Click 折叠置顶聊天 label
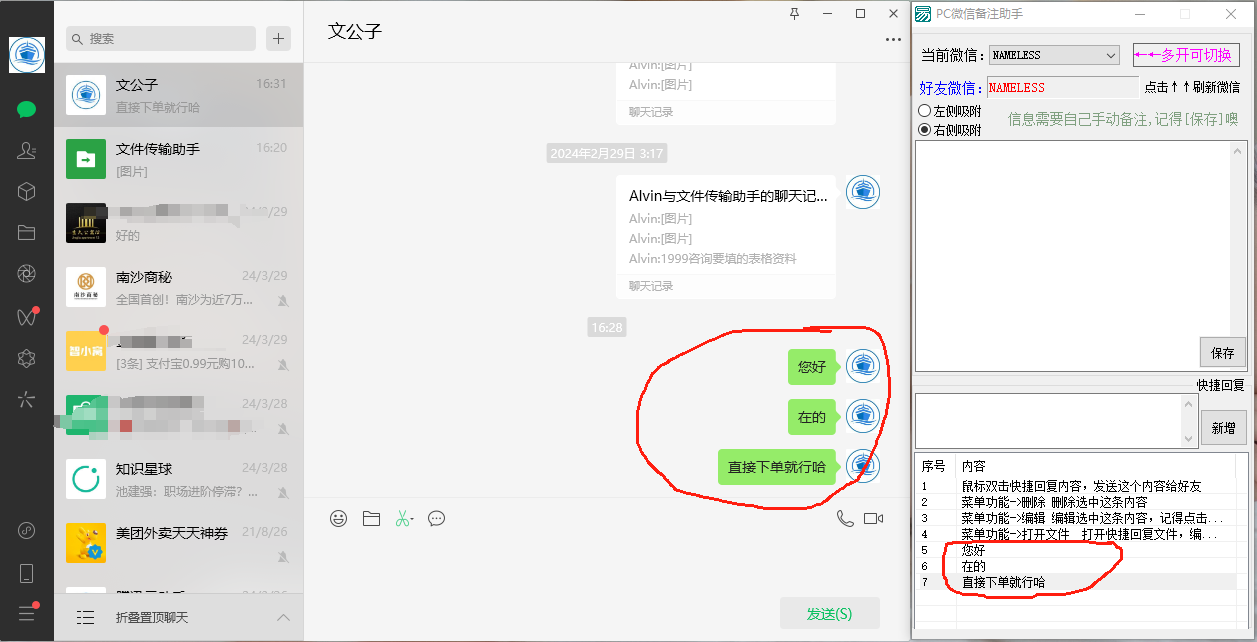This screenshot has width=1257, height=642. coord(152,617)
